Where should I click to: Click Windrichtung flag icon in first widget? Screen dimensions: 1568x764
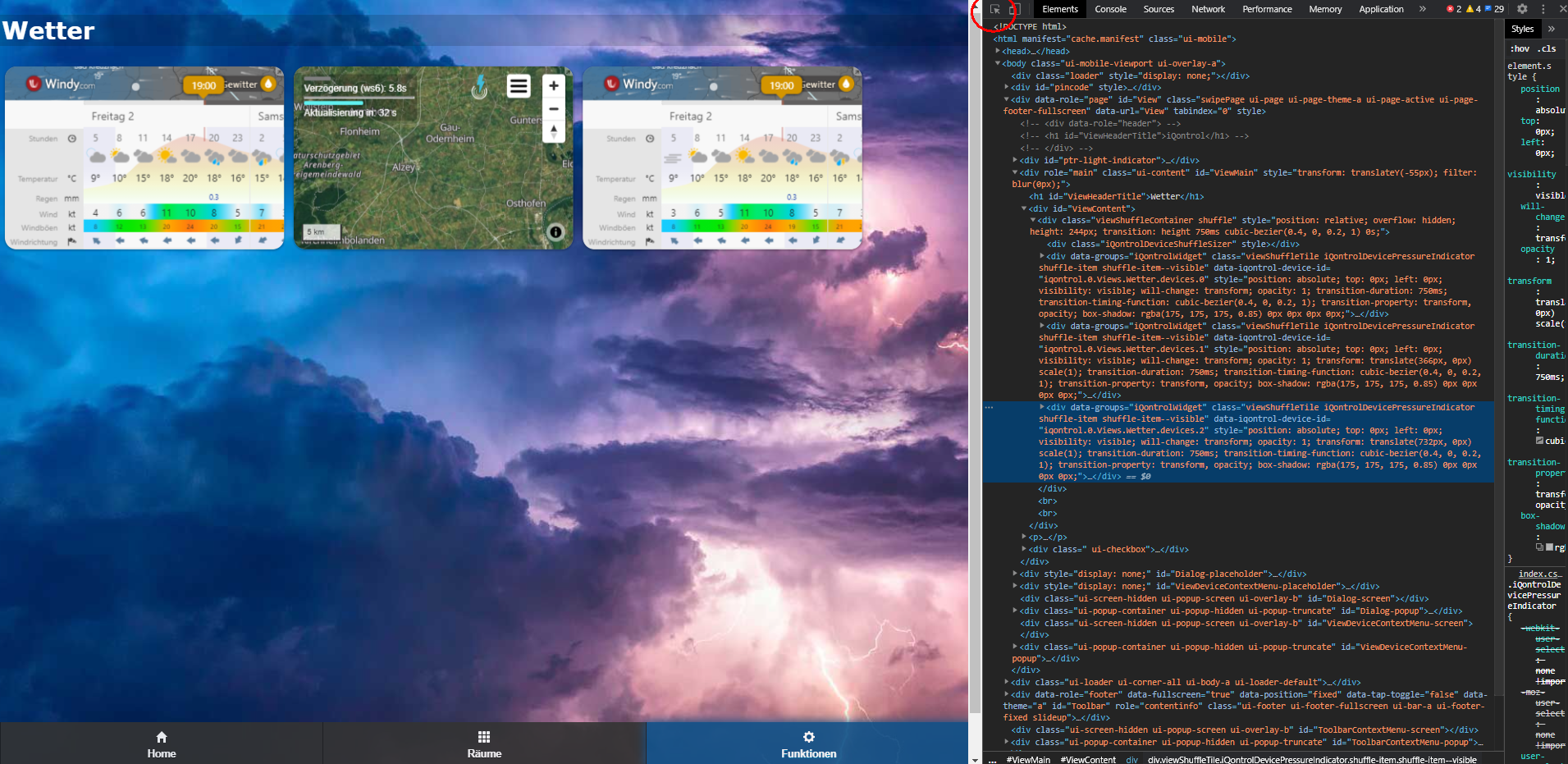coord(72,241)
